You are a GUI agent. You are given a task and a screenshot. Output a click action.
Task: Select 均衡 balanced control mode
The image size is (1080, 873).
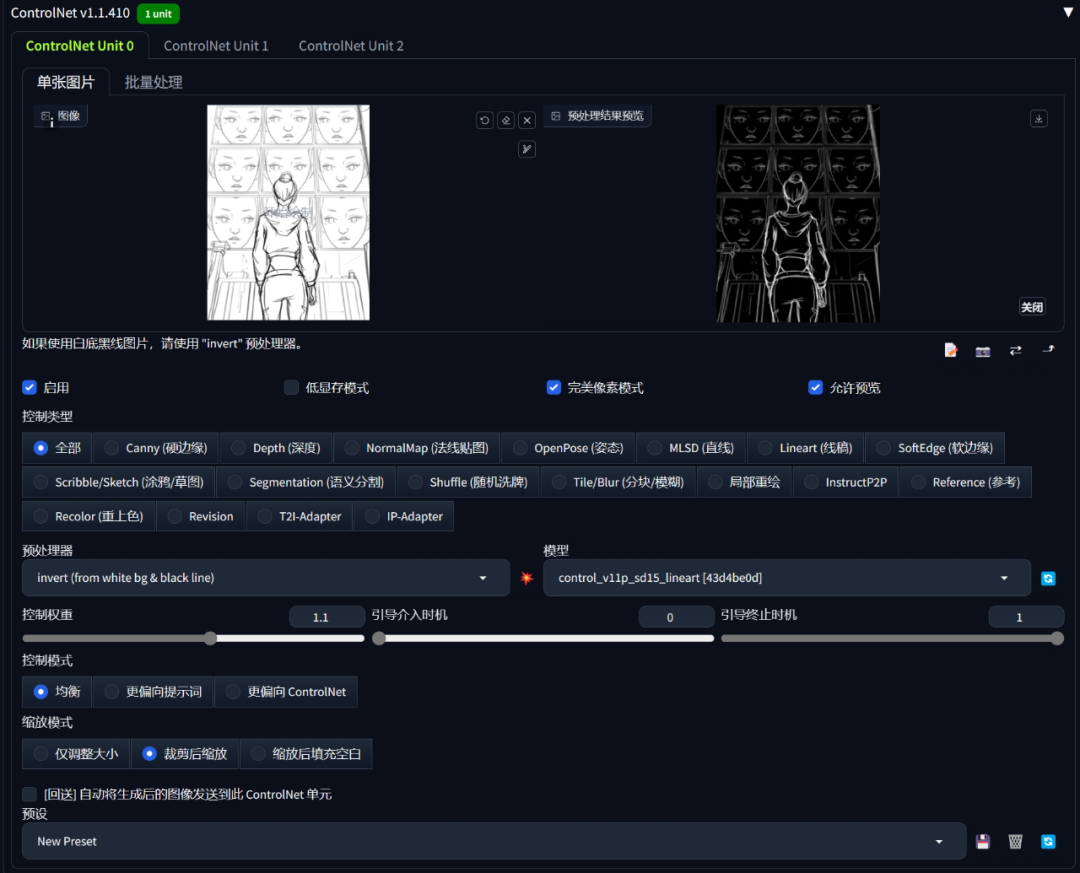57,692
